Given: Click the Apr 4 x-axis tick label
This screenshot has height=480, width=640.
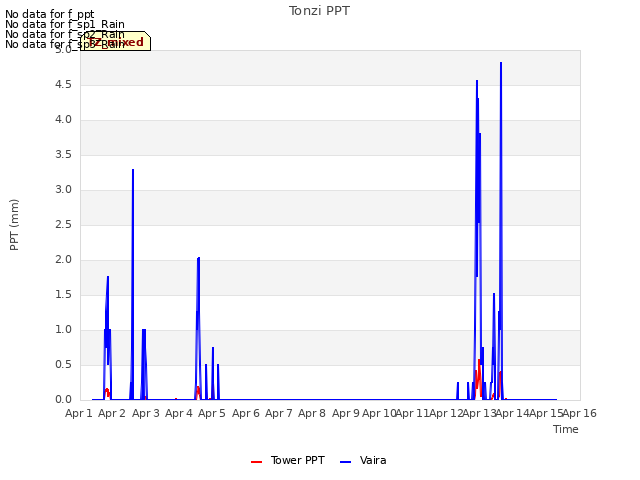Looking at the screenshot, I should coord(179,413).
